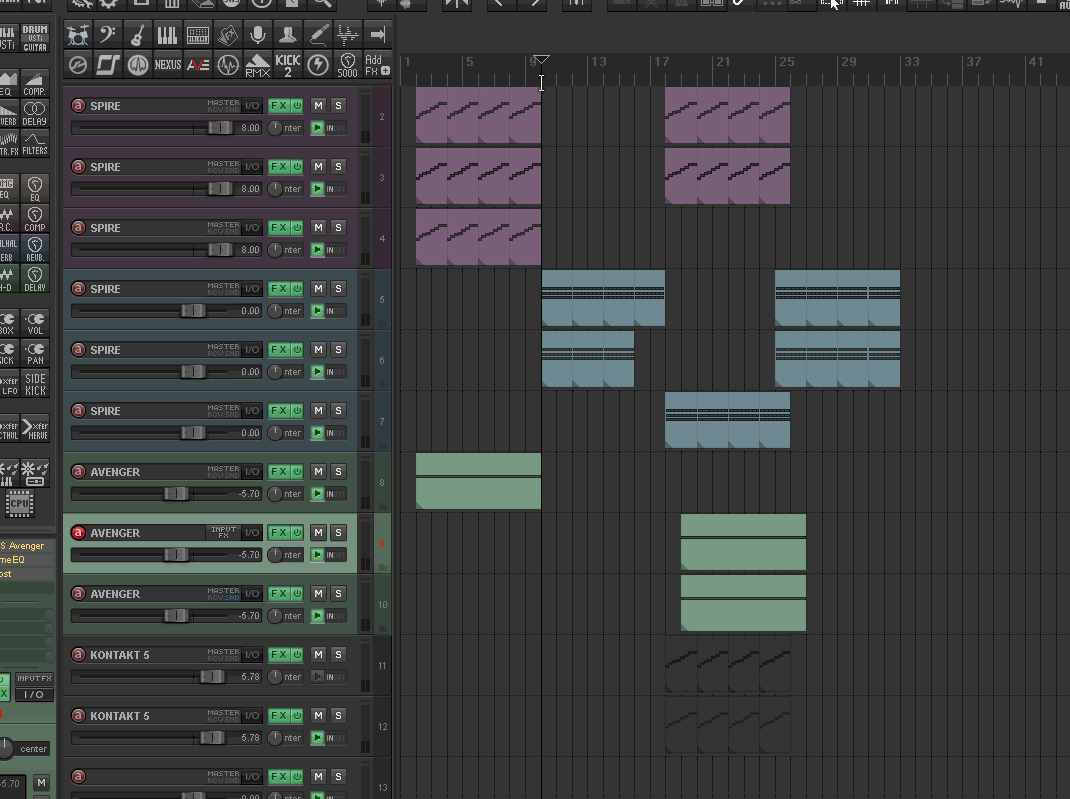Select the green MIDI item on track 8
Viewport: 1070px width, 799px height.
[x=478, y=481]
